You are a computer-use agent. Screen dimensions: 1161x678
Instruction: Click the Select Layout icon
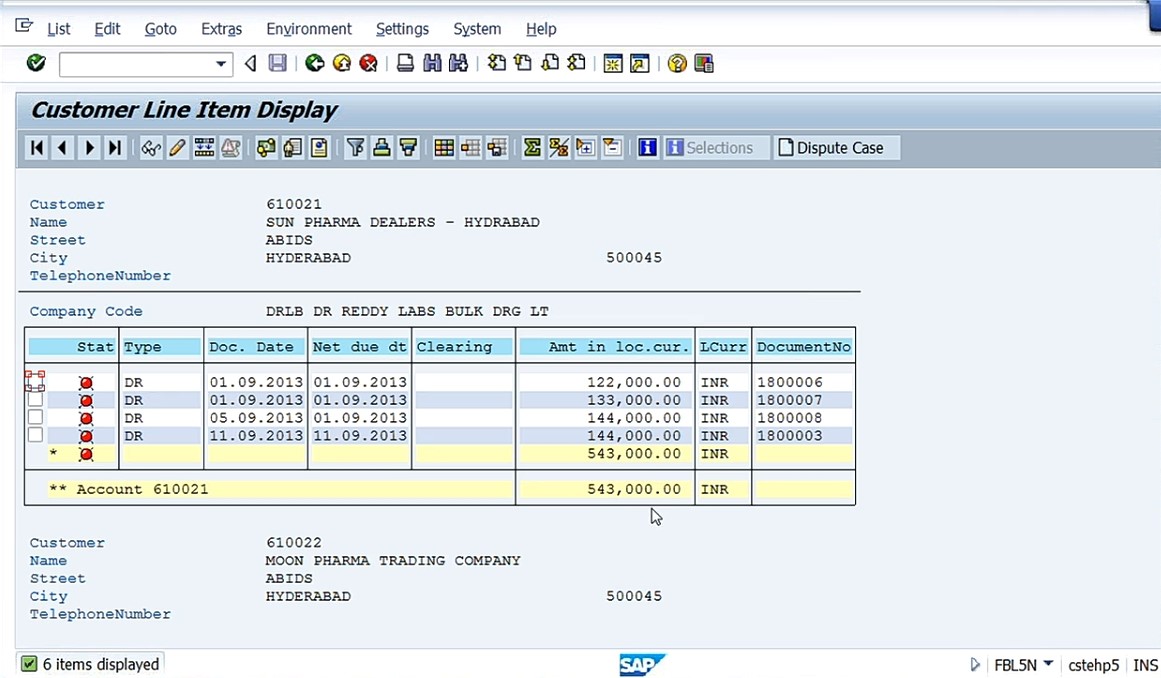(471, 147)
